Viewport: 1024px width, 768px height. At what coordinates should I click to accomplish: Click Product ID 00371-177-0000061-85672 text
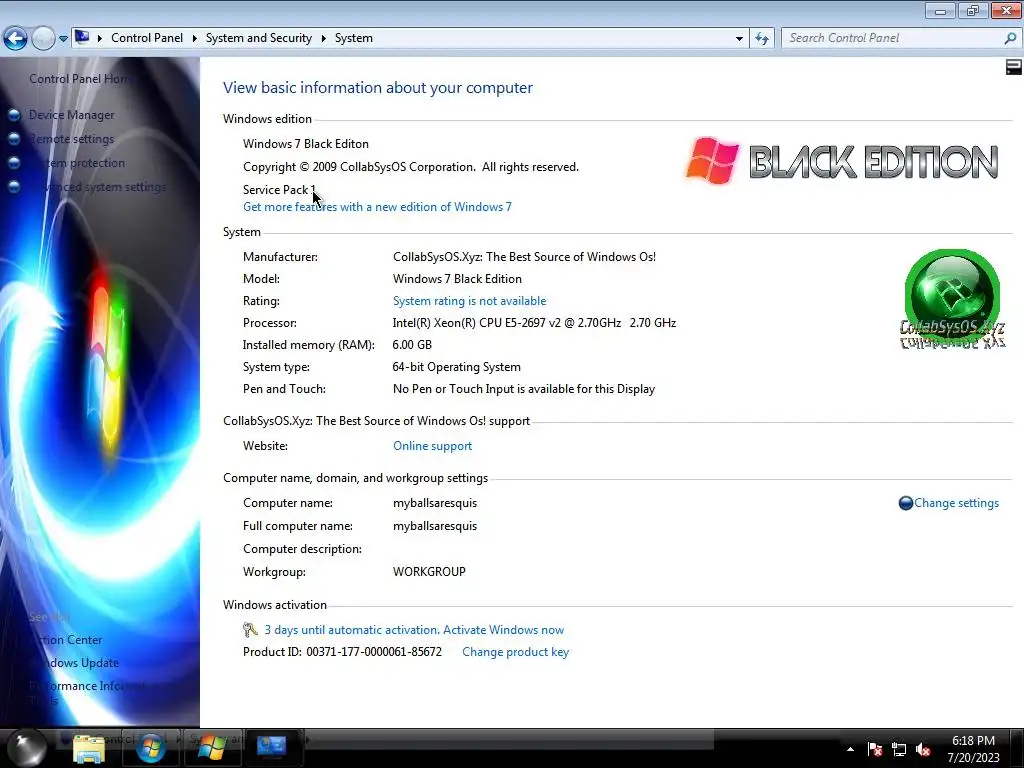[342, 652]
